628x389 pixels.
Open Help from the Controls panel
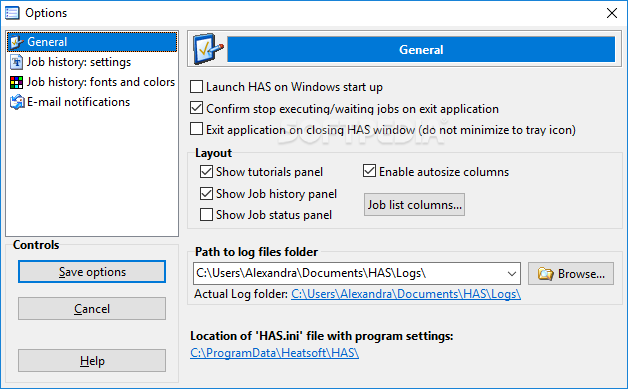92,361
